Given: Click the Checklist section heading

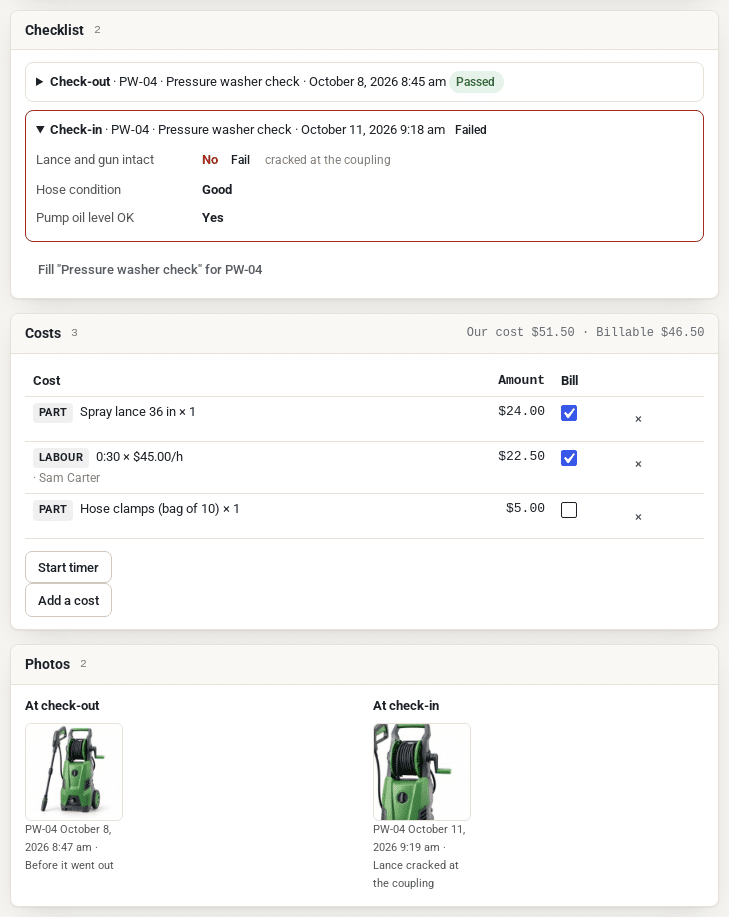Looking at the screenshot, I should (x=54, y=30).
